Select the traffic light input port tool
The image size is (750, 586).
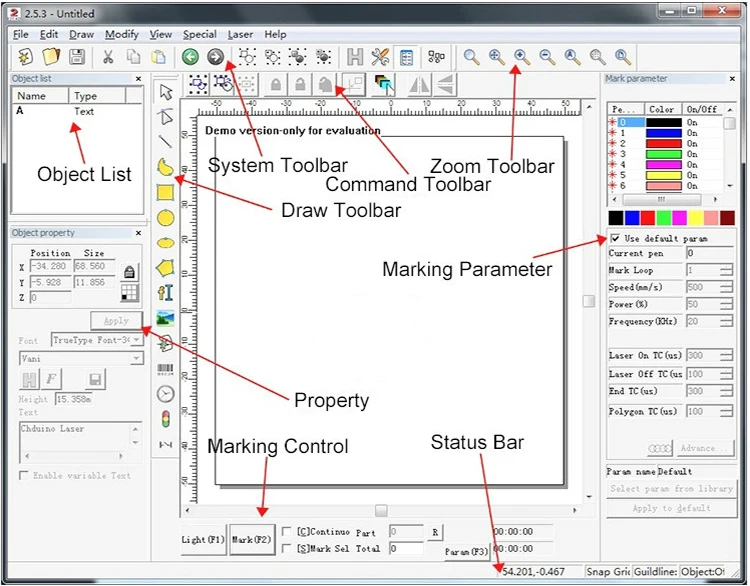165,419
